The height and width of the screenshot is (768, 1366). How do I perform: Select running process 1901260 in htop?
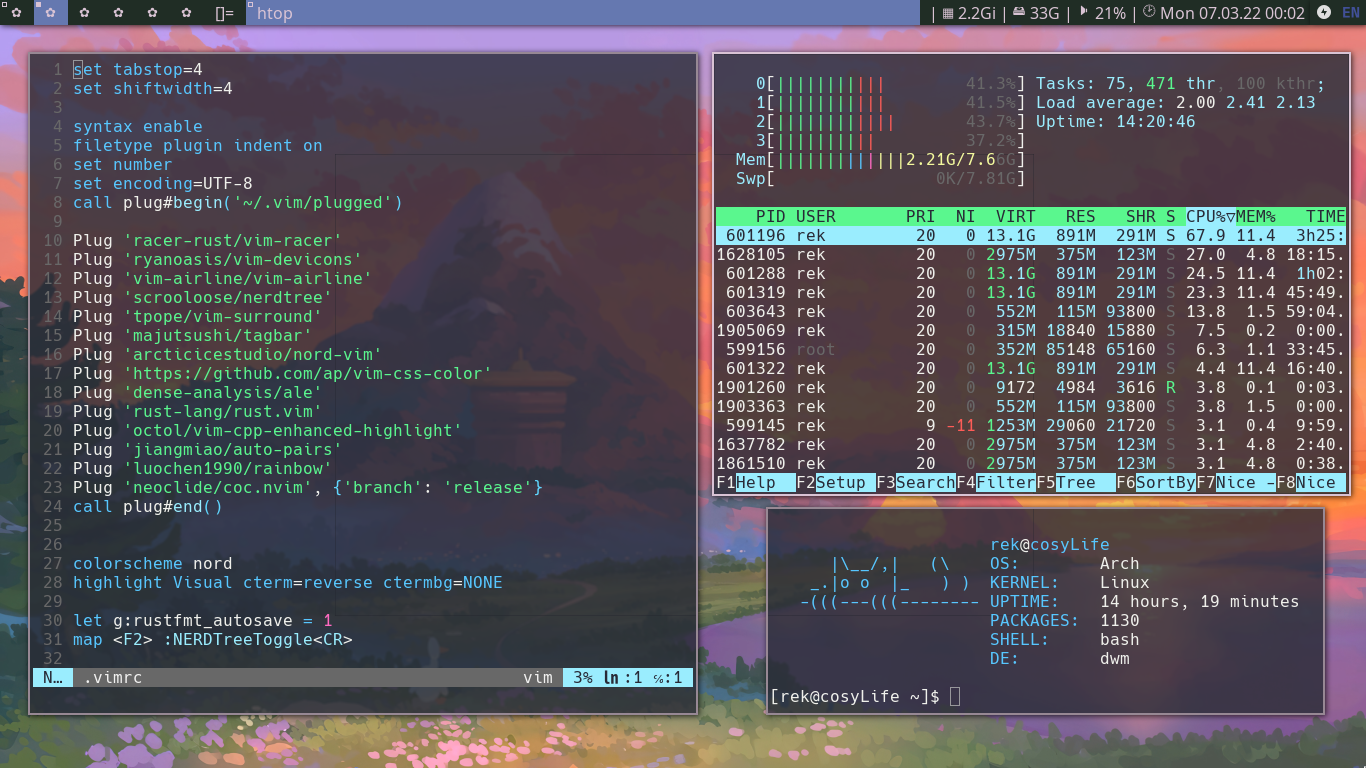(1031, 387)
